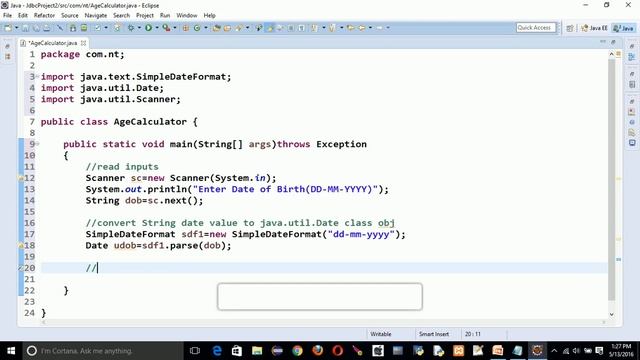The image size is (640, 360).
Task: Expand the Run configurations dropdown arrow
Action: click(x=157, y=28)
